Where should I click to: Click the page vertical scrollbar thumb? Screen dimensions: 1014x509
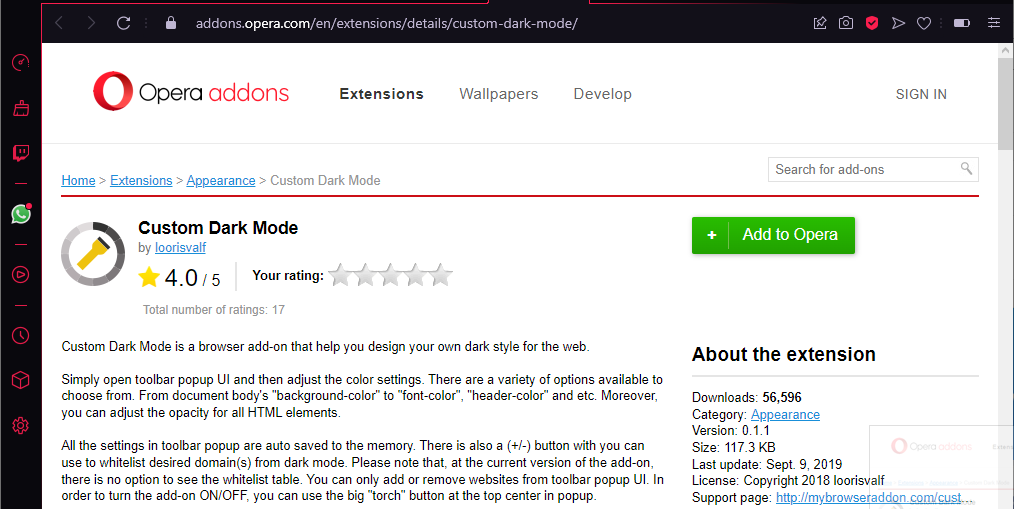click(x=1006, y=103)
